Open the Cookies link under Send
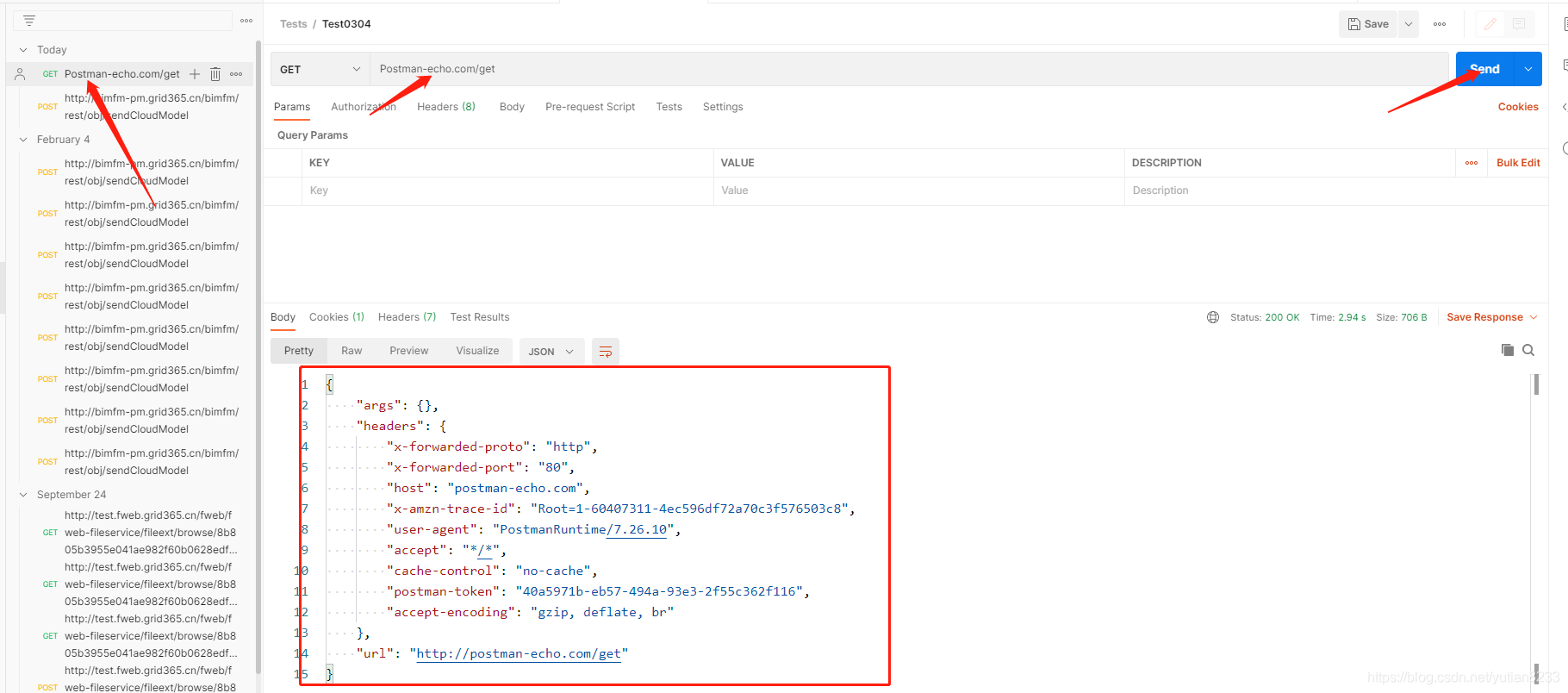1568x693 pixels. pyautogui.click(x=1518, y=107)
